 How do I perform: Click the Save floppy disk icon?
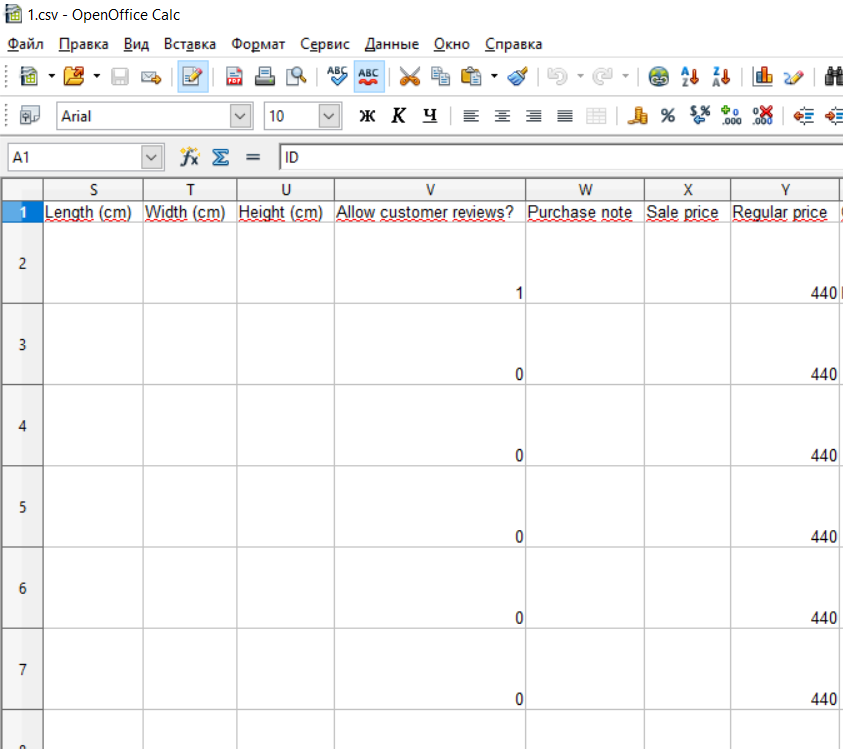(x=119, y=76)
